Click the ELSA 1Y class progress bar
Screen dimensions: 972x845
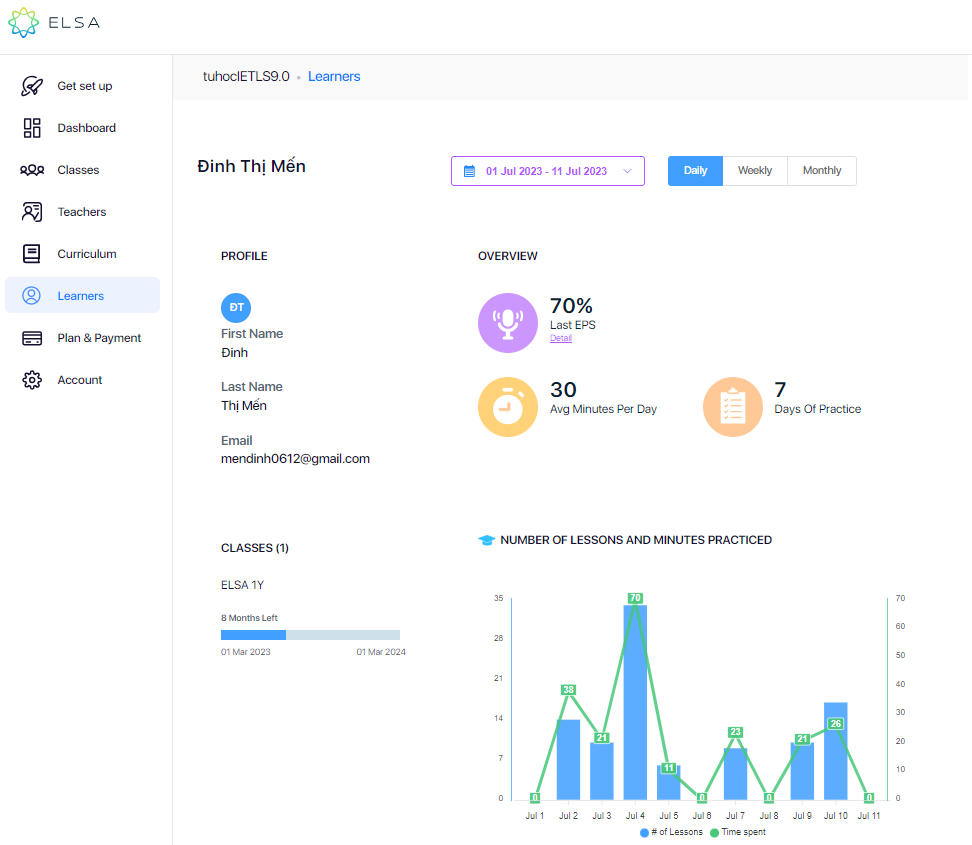tap(310, 635)
